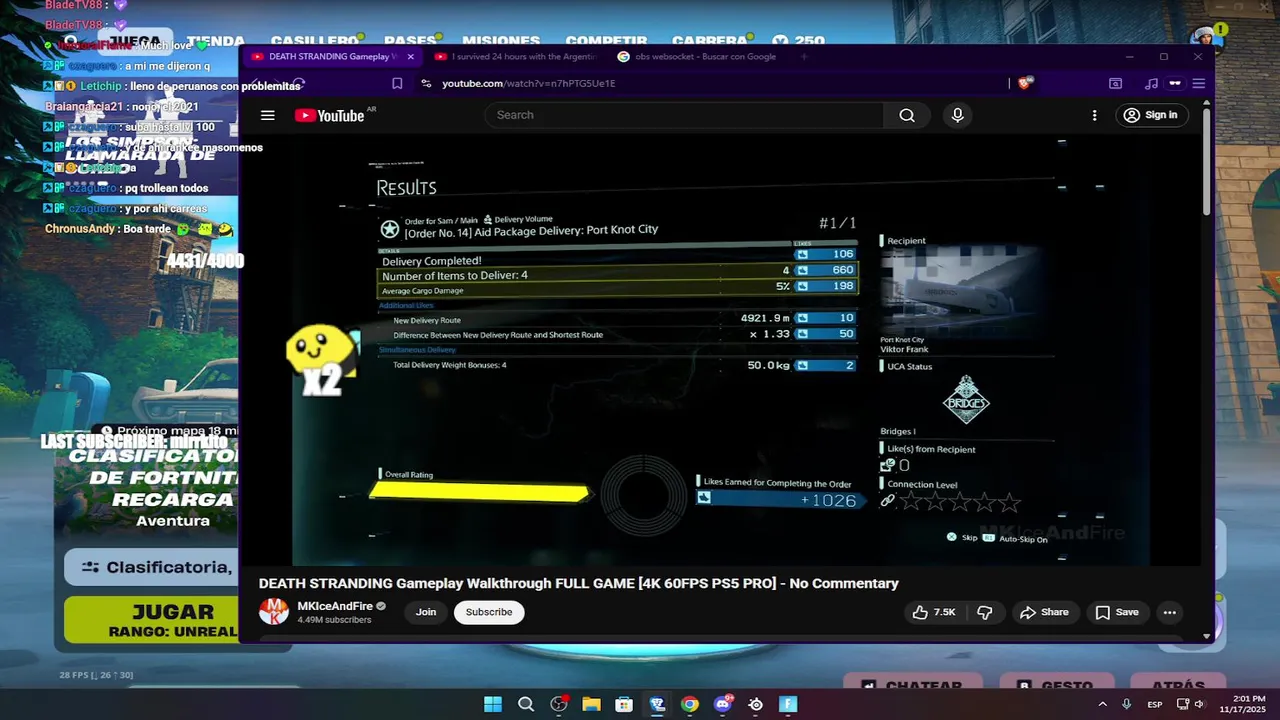Go to the YouTube home logo
Image resolution: width=1280 pixels, height=720 pixels.
[x=329, y=115]
